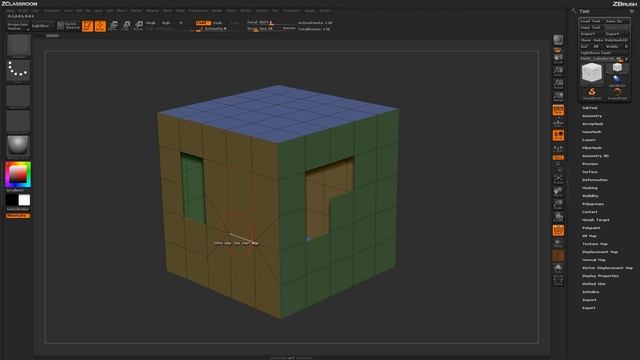Toggle Persp perspective view
Viewport: 640px width, 360px height.
(558, 110)
